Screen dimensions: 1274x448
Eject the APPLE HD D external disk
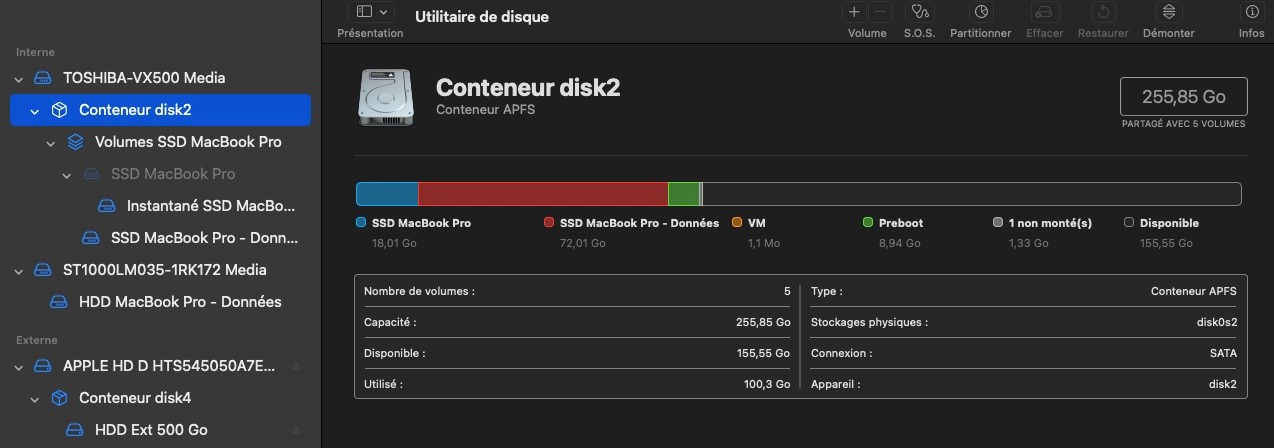[296, 366]
